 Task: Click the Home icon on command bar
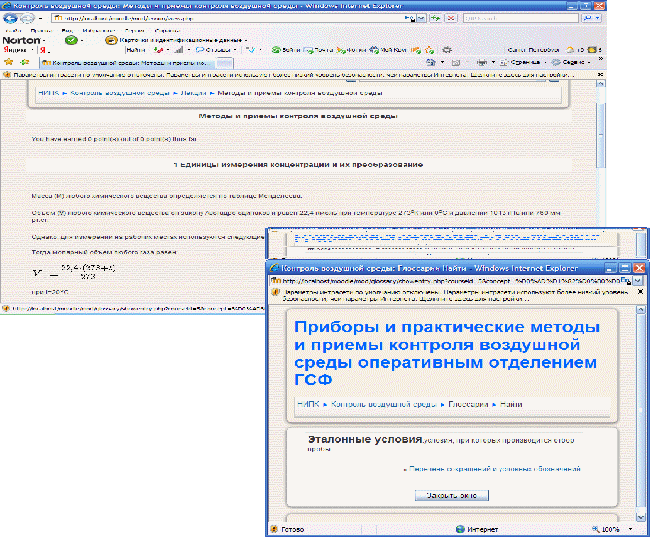tap(431, 62)
